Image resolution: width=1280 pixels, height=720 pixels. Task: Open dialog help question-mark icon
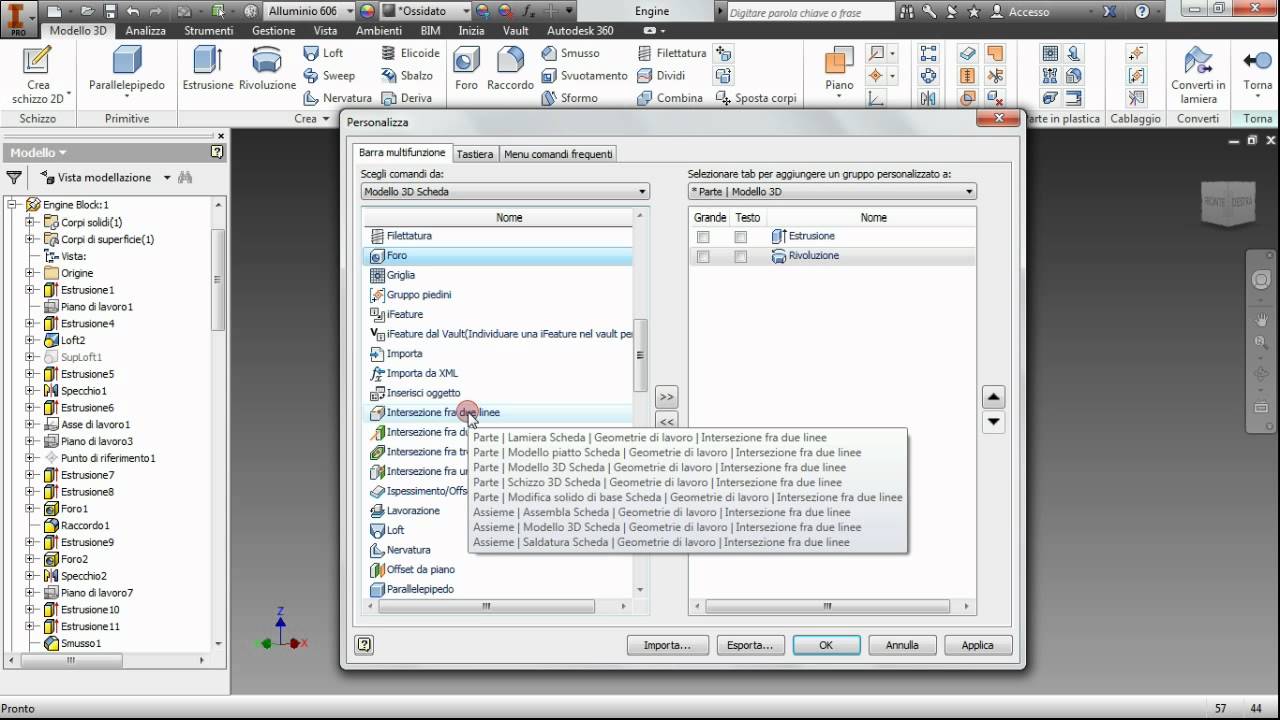[364, 645]
